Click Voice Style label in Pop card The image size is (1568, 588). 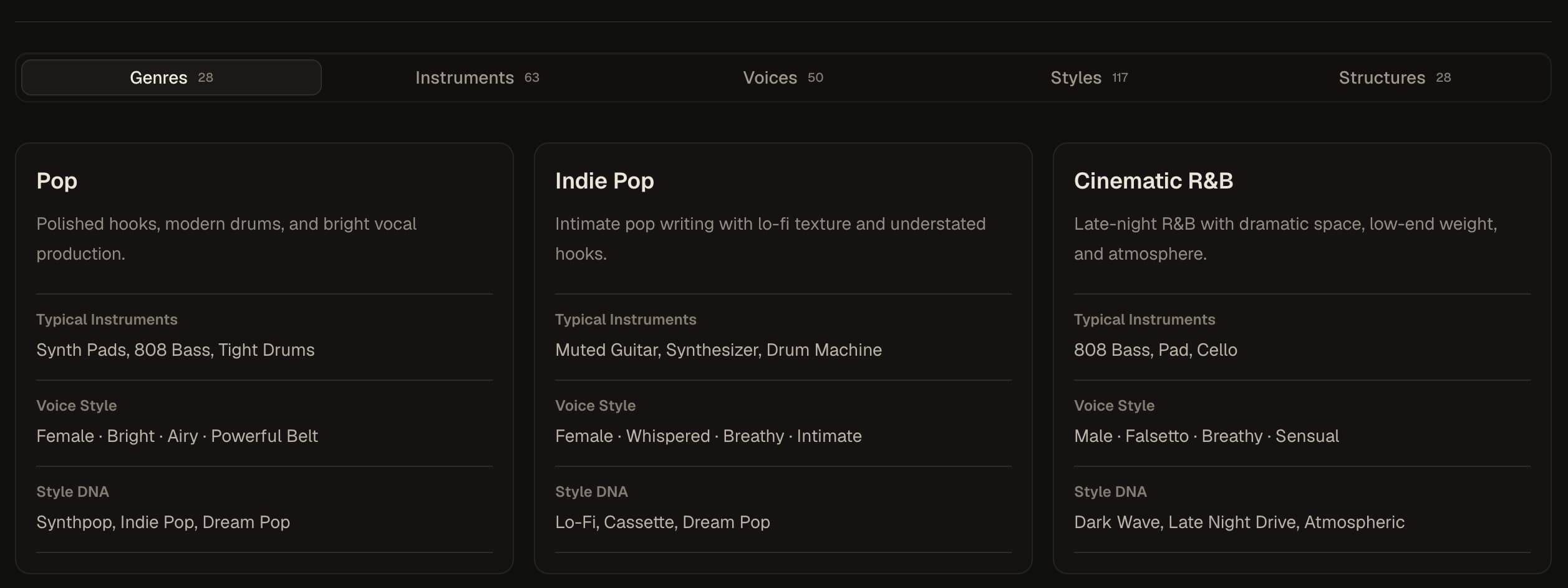pyautogui.click(x=76, y=406)
